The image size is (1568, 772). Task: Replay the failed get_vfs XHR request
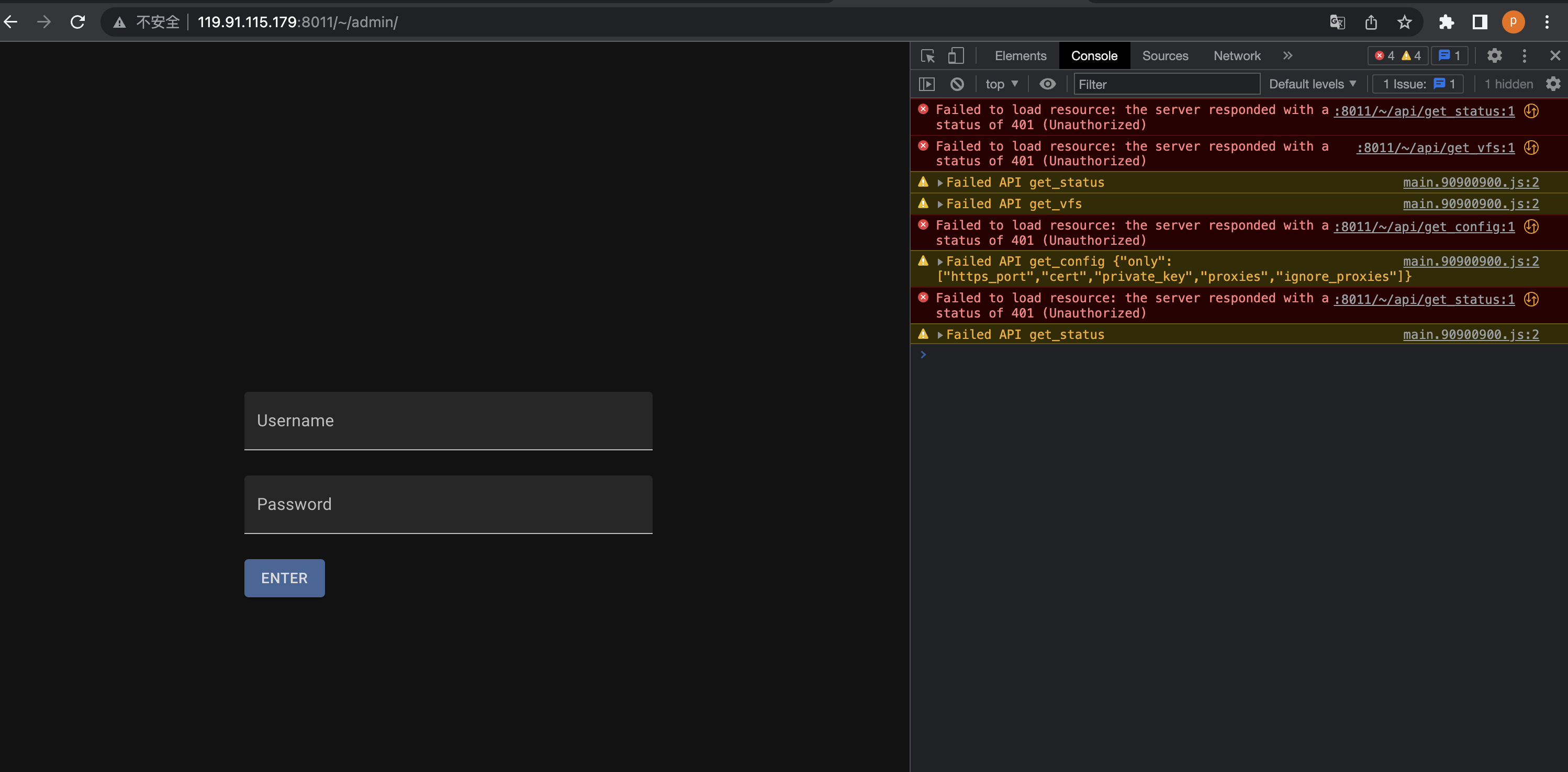[1531, 147]
